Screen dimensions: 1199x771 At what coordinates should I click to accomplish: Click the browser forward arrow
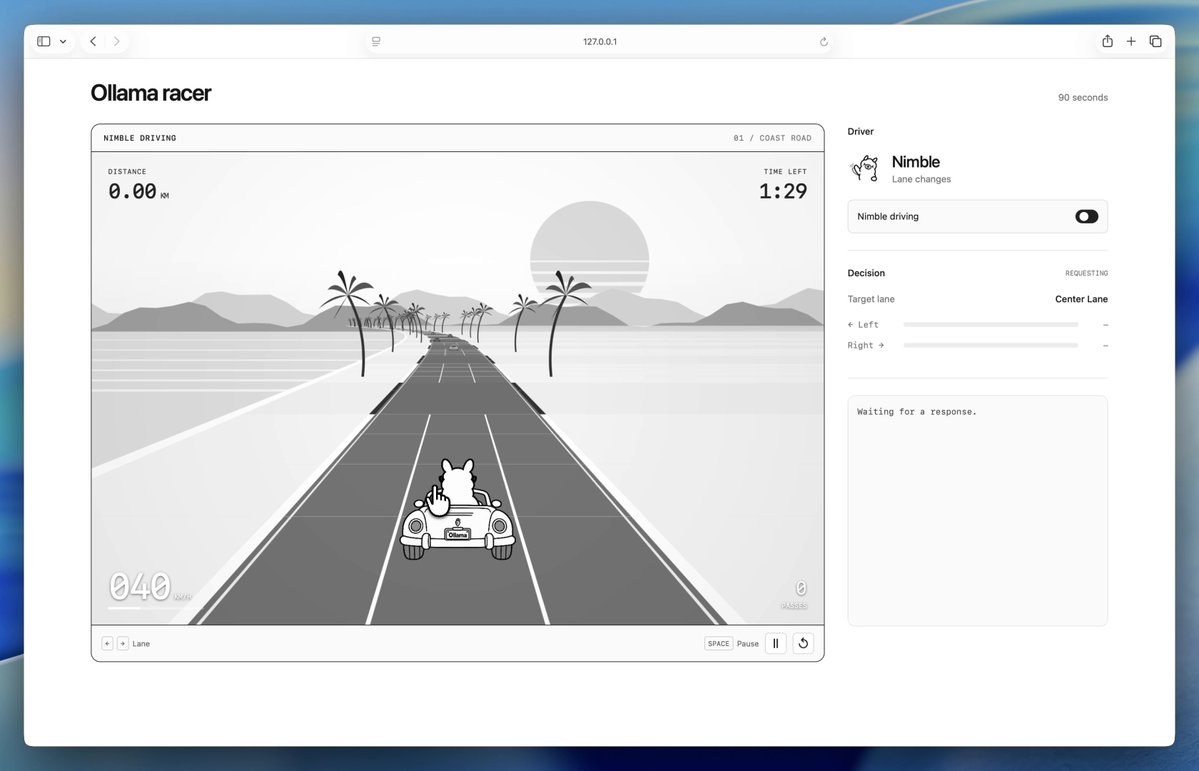coord(116,41)
